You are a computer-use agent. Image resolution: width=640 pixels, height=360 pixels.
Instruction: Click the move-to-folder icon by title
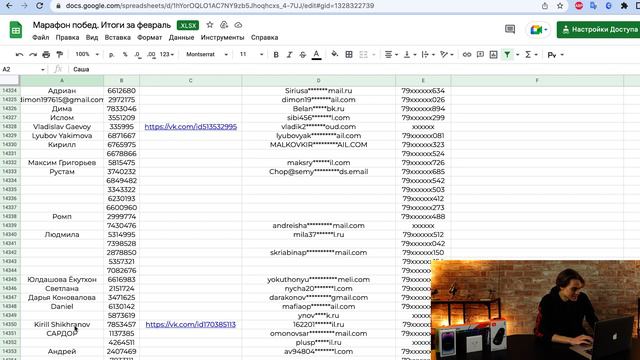224,25
